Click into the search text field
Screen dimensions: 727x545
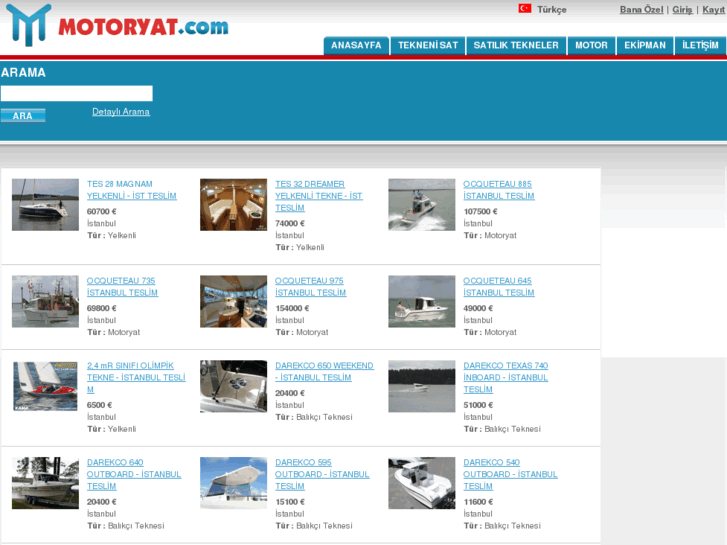(x=76, y=93)
